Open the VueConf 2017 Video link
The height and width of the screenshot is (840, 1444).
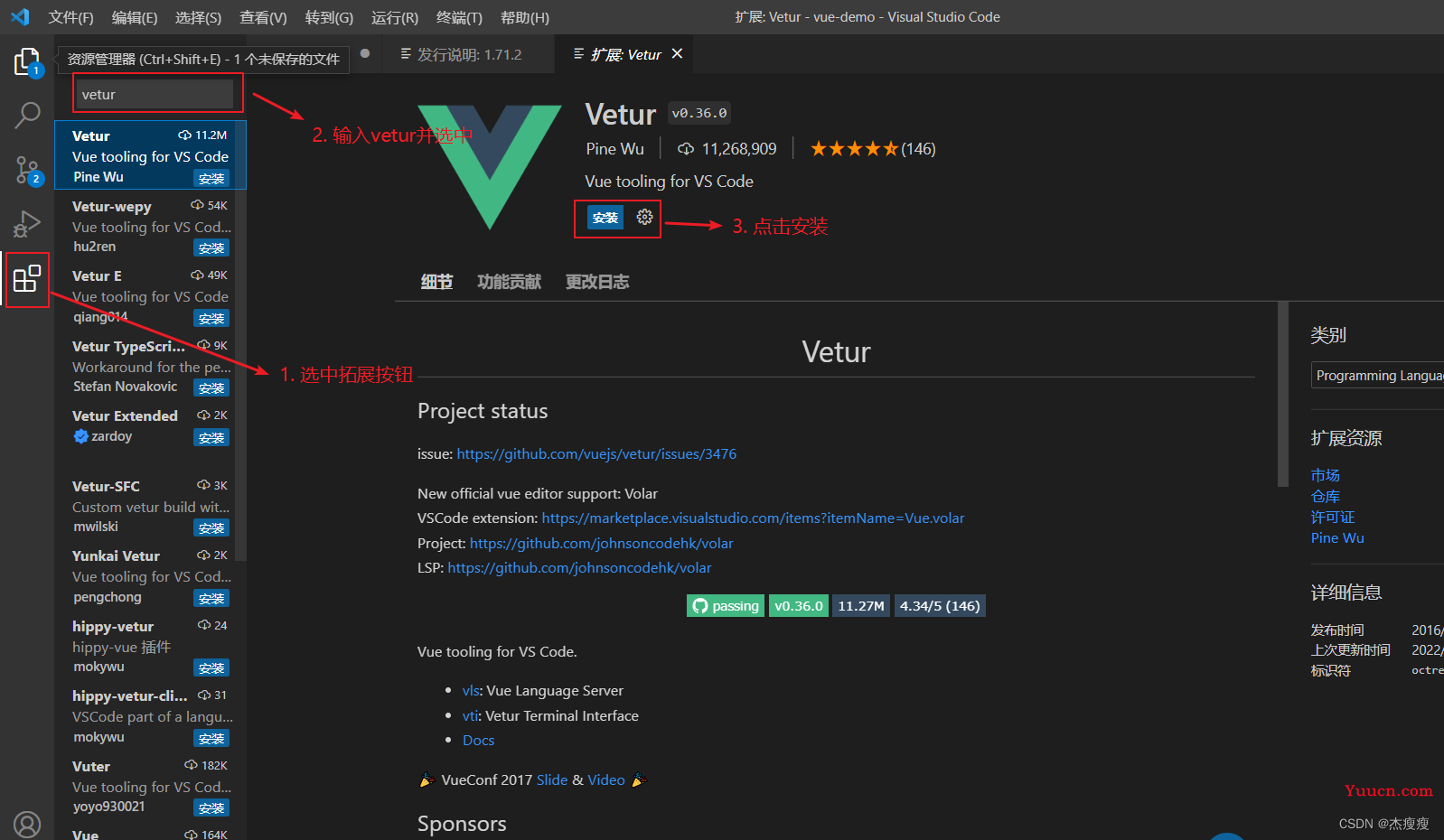pyautogui.click(x=606, y=779)
